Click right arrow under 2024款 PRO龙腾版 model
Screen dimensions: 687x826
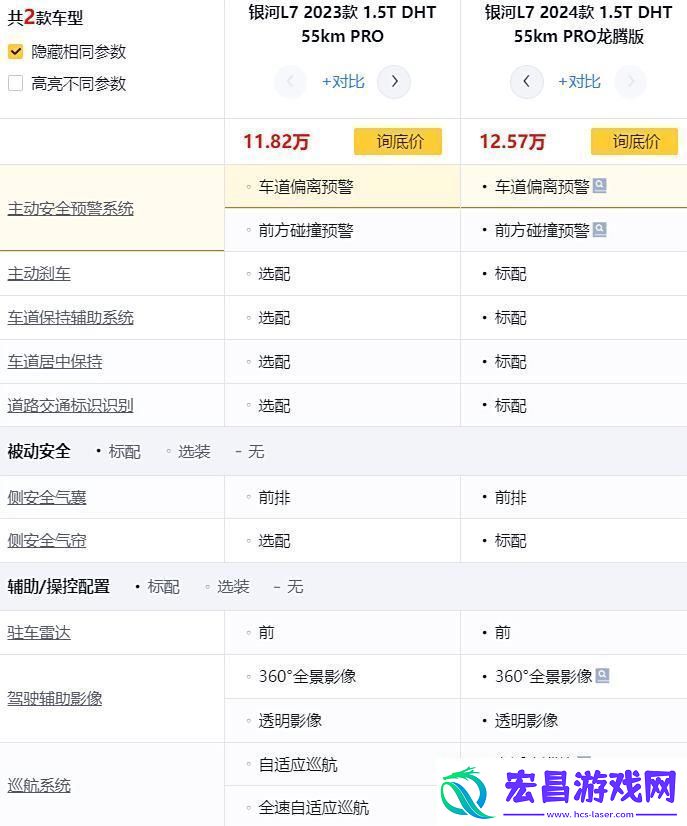(631, 82)
